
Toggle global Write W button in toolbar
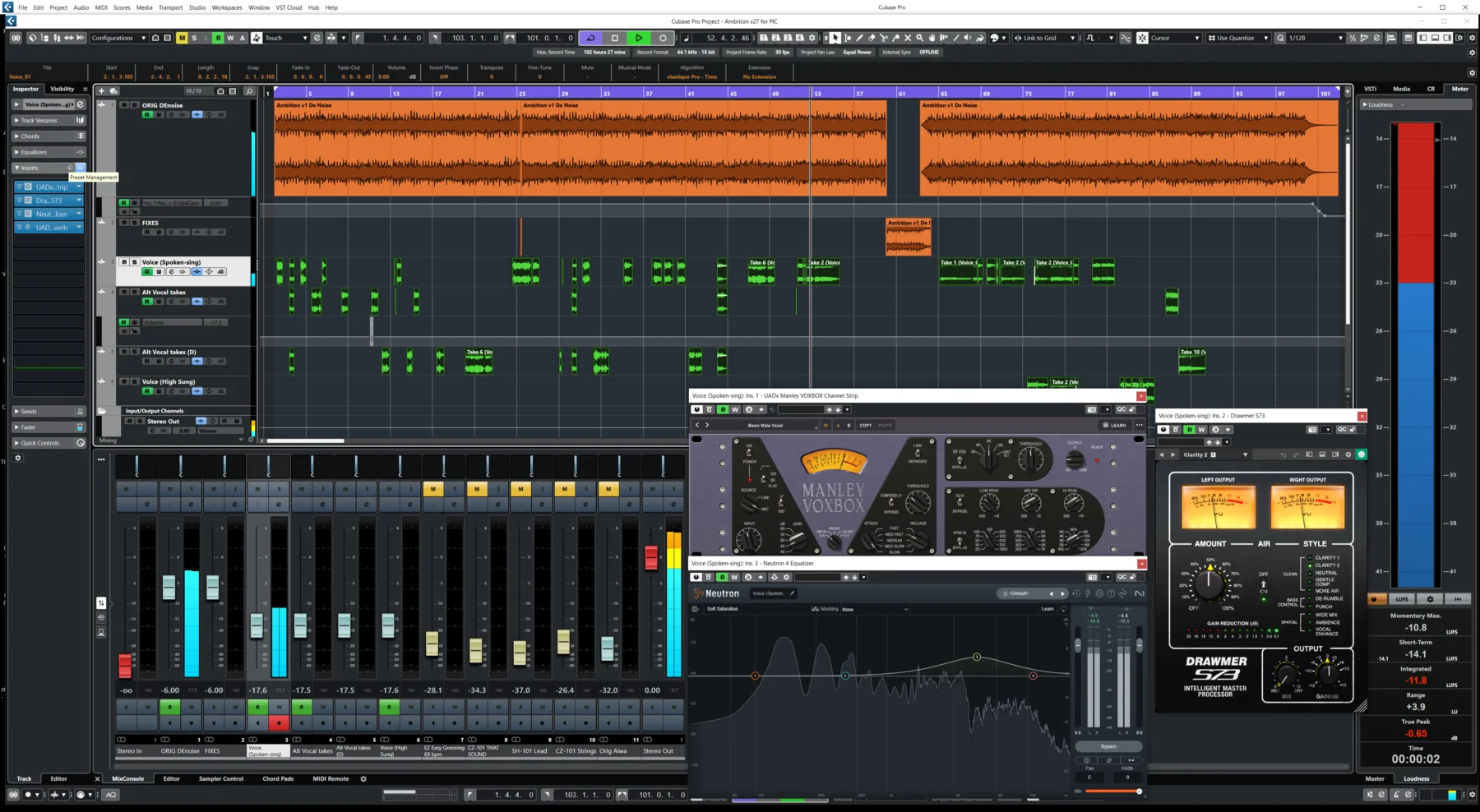point(230,38)
